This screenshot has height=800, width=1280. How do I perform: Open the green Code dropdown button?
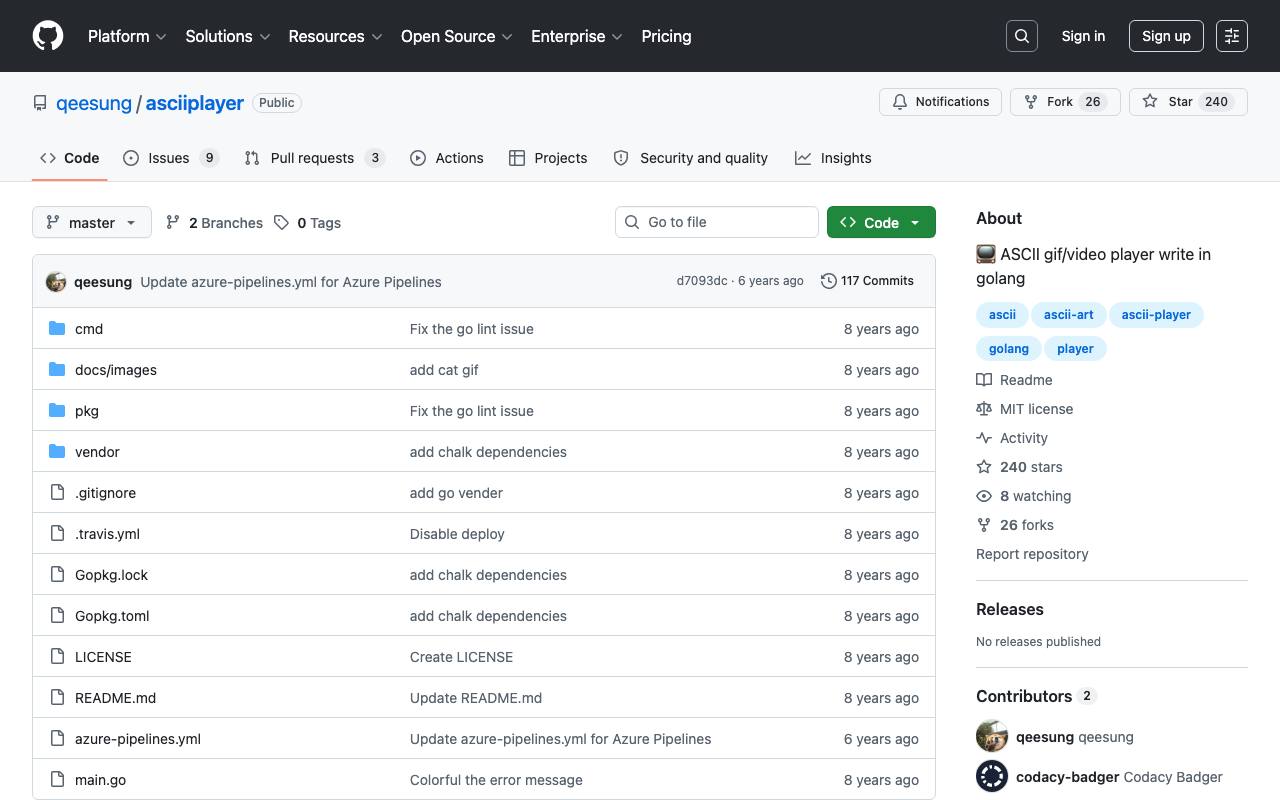tap(881, 222)
